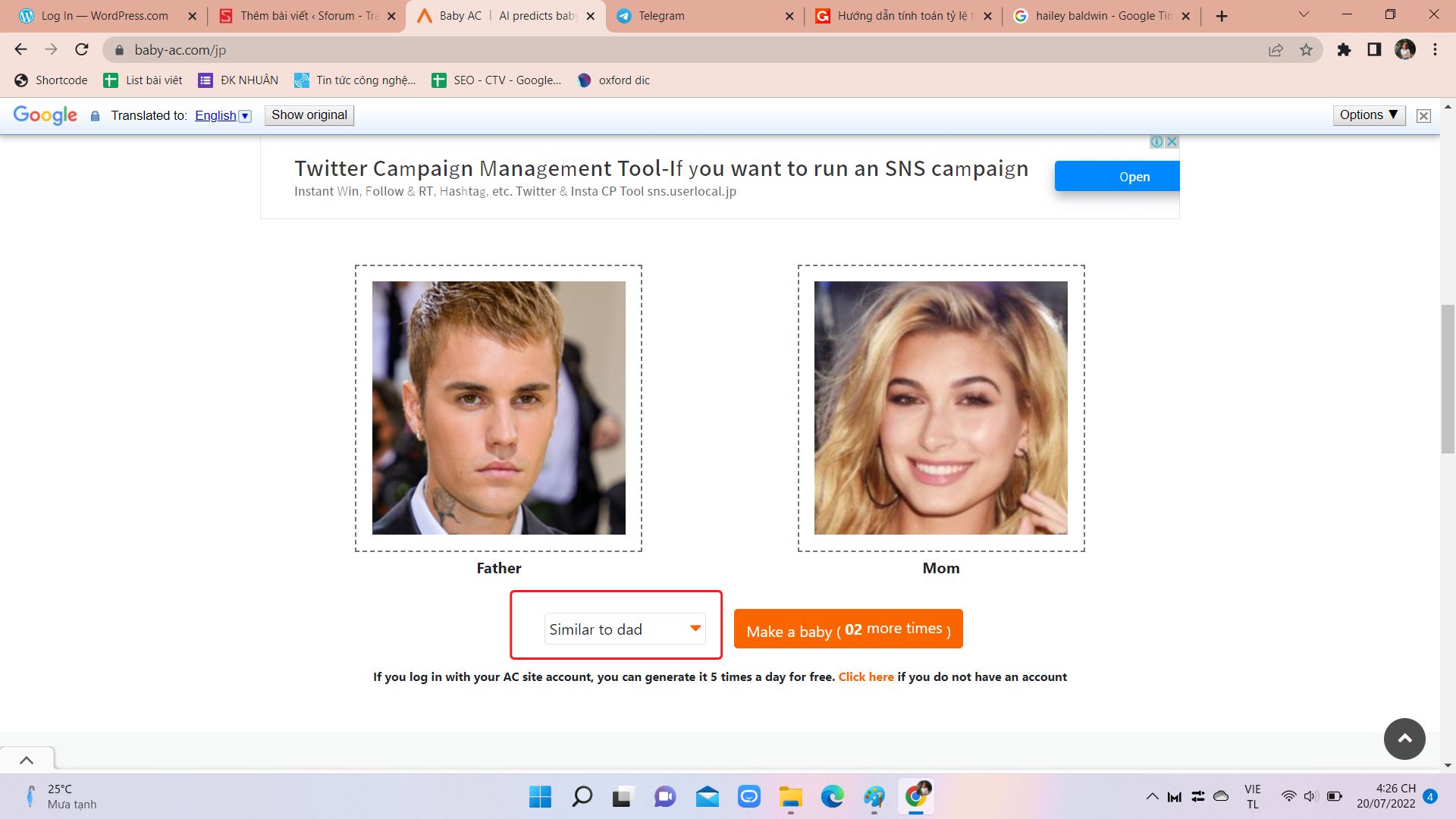Click the page vertical scrollbar thumb
This screenshot has height=819, width=1456.
pyautogui.click(x=1448, y=378)
